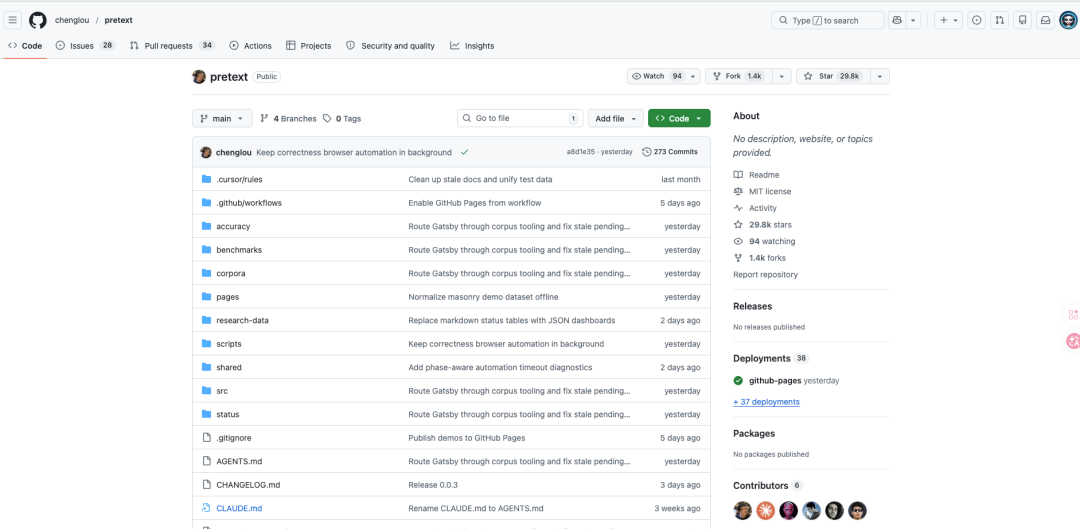Open the .gitignore file
Screen dimensions: 1080x529
(x=232, y=437)
